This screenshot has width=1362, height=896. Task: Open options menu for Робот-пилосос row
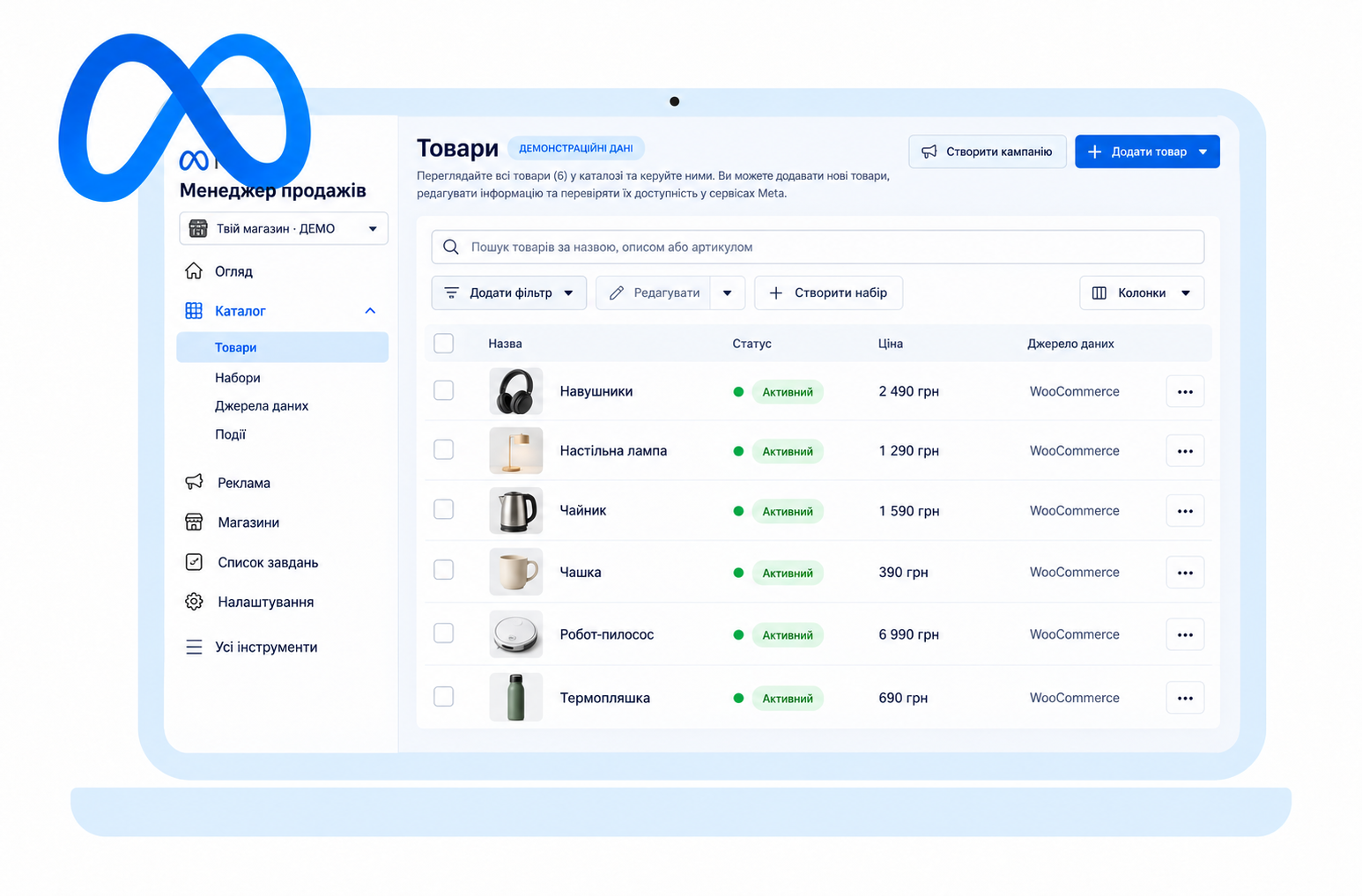1185,634
